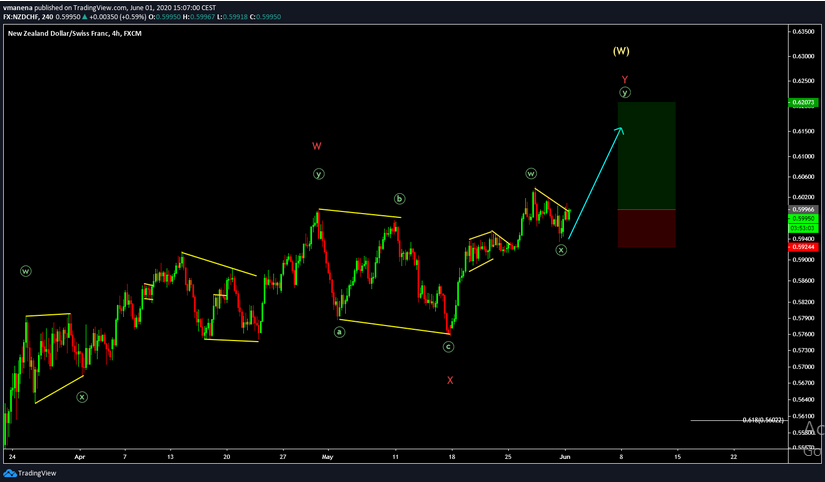Click the circled a wave label
Screen dimensions: 825x482
(x=339, y=332)
